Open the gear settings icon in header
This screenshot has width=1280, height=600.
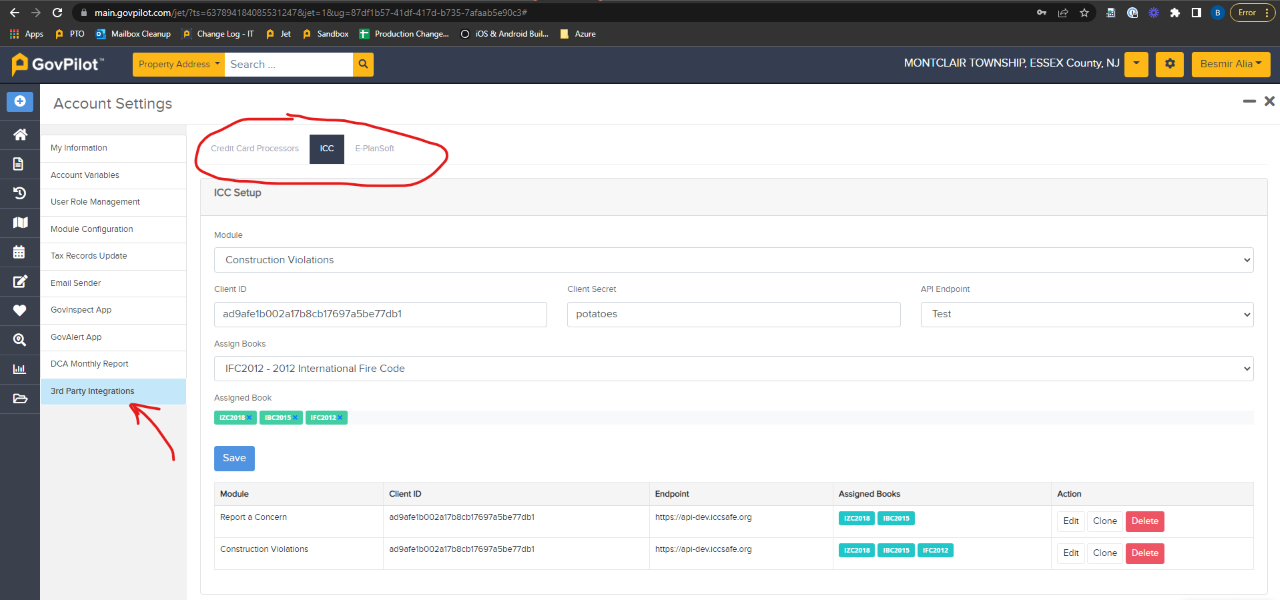[x=1170, y=65]
